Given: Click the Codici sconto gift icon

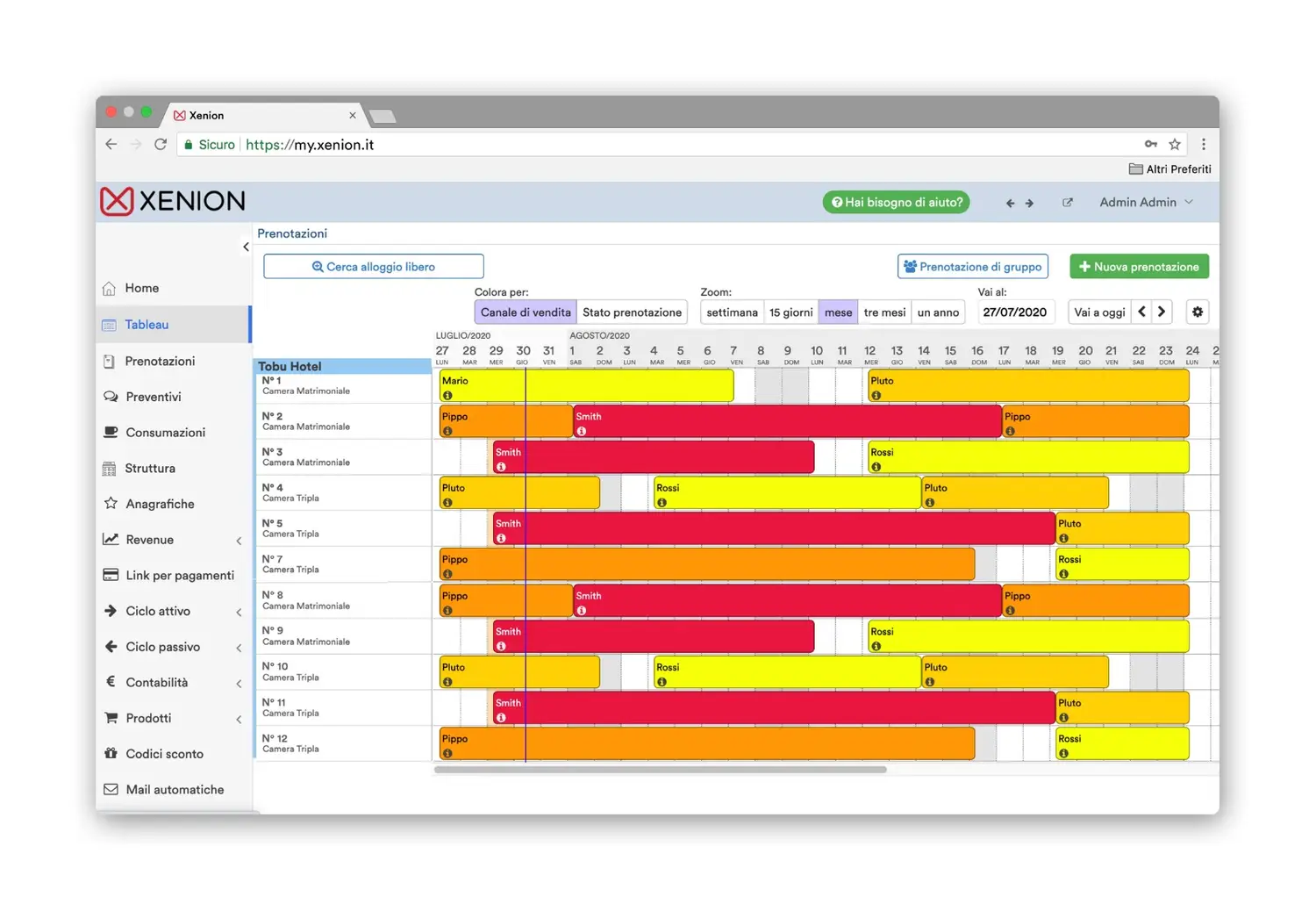Looking at the screenshot, I should pyautogui.click(x=111, y=754).
